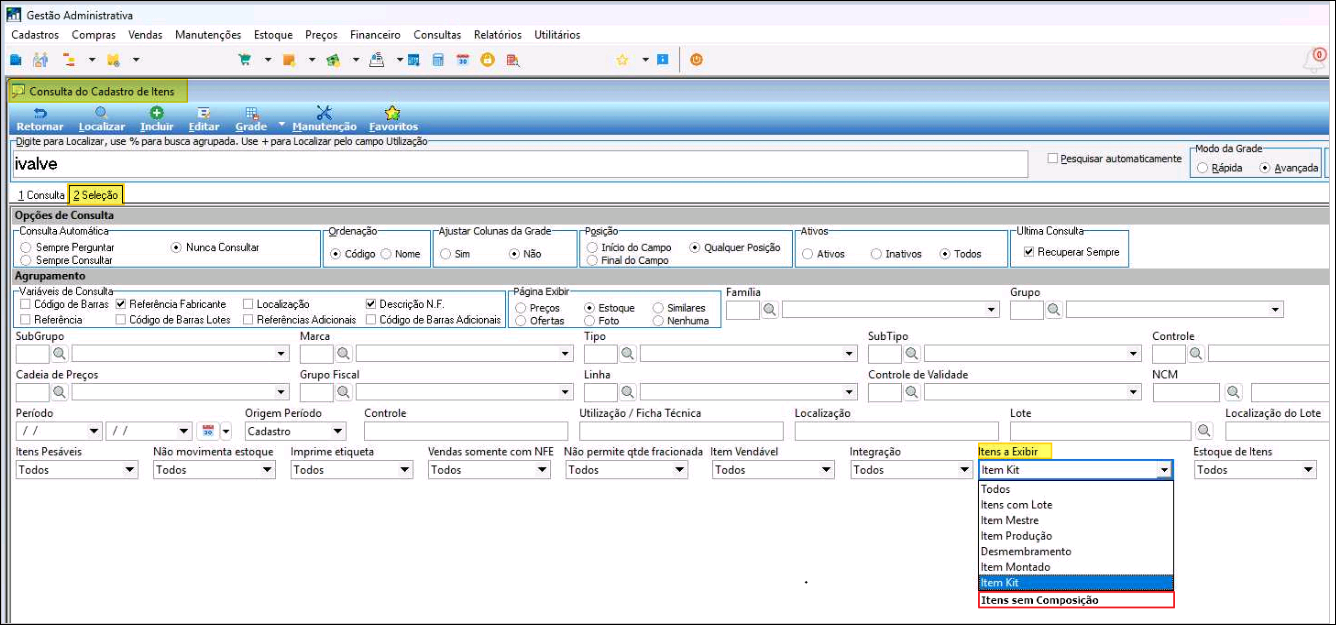Screen dimensions: 1336x625
Task: Choose Item Mestre from the list
Action: coord(1076,520)
